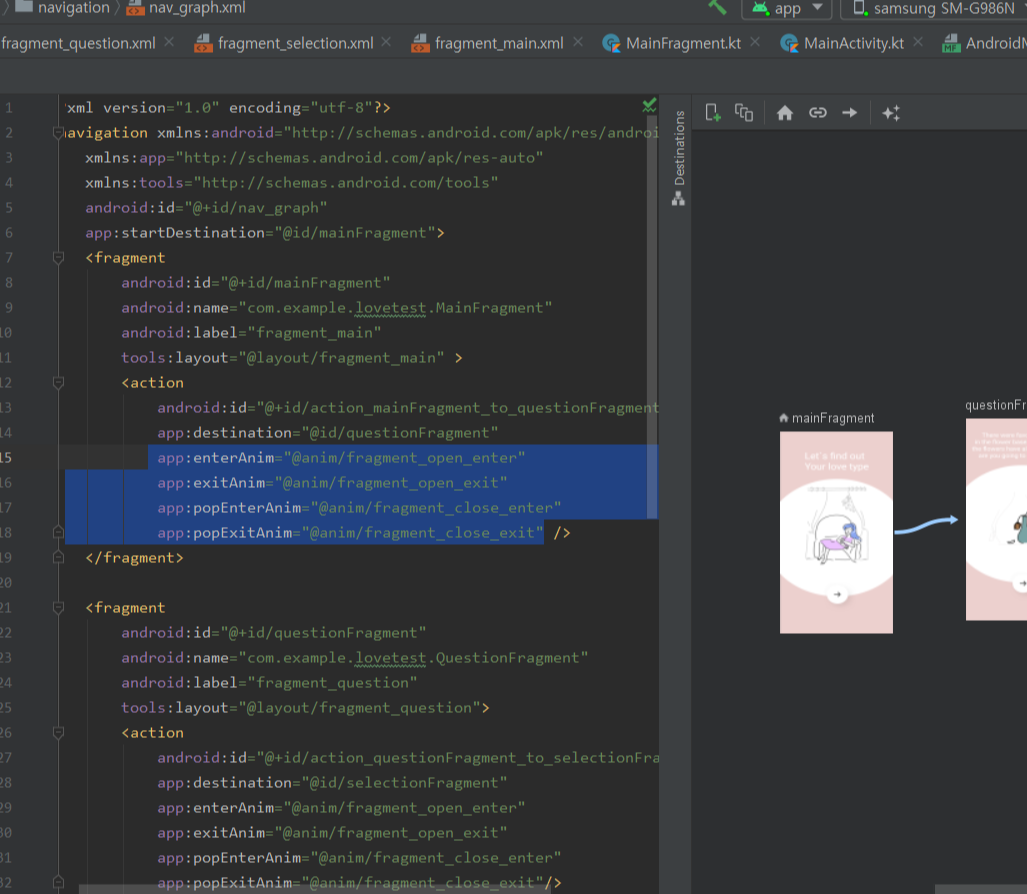Click the xmlns:tools declaration line
This screenshot has height=894, width=1027.
coord(291,183)
